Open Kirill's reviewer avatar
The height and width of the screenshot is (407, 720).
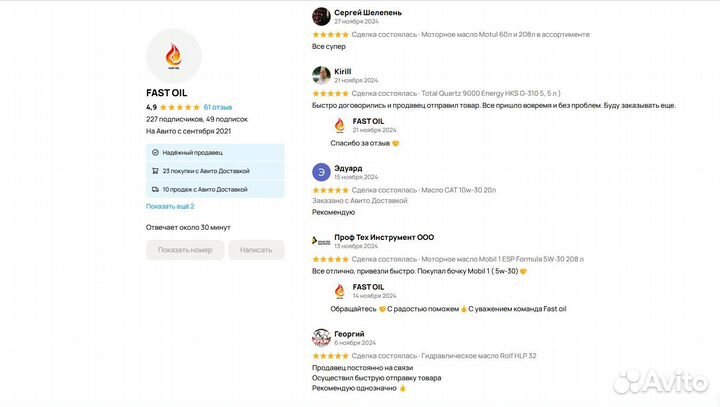tap(321, 75)
